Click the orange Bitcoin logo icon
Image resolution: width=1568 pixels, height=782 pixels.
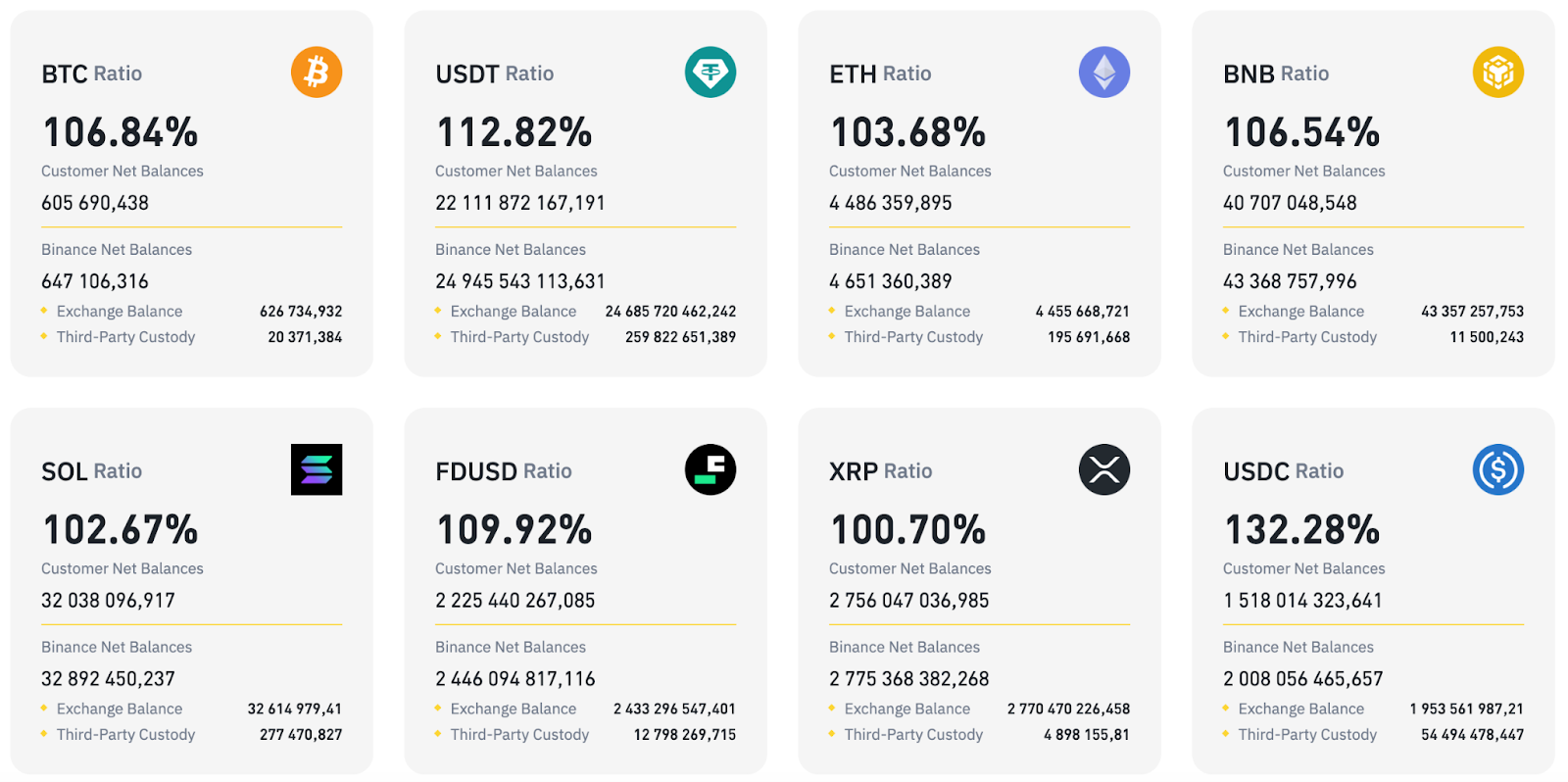(x=317, y=73)
